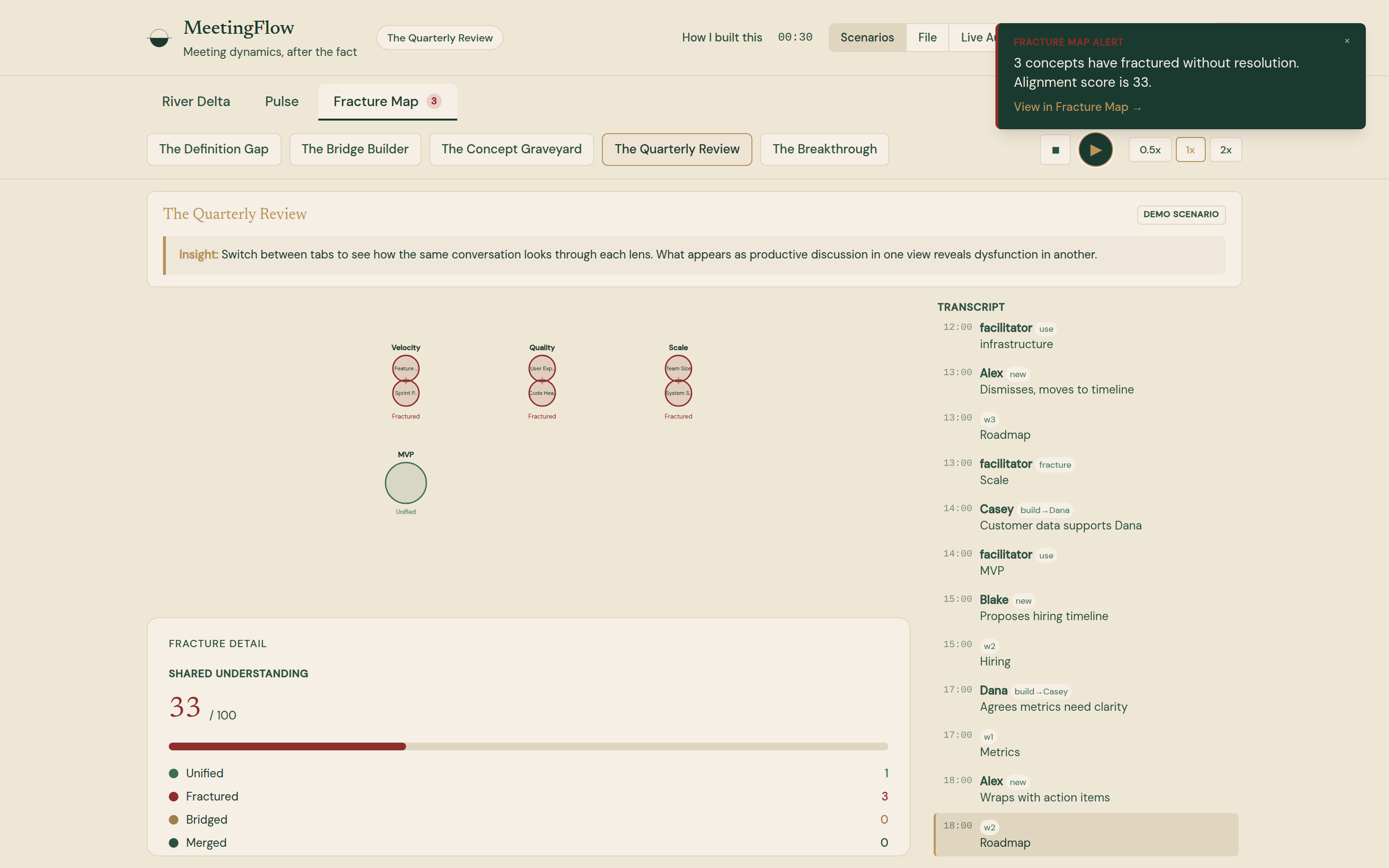Open the How I built this link

coord(722,37)
